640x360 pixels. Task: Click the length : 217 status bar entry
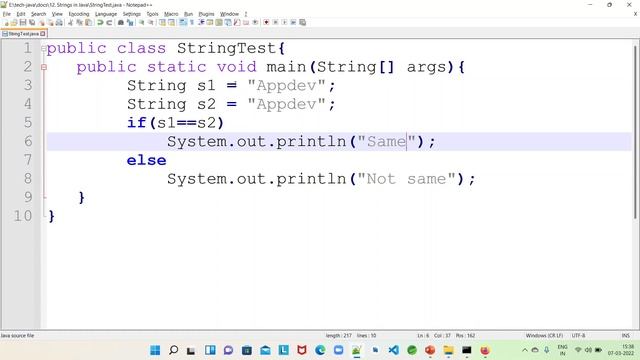tap(339, 336)
